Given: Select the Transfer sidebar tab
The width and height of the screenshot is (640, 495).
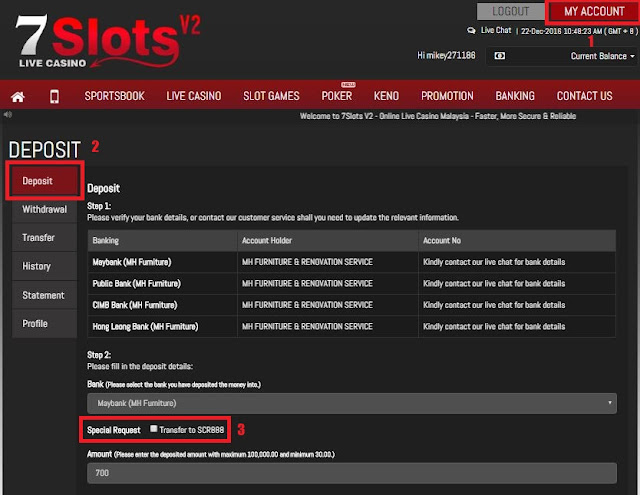Looking at the screenshot, I should (x=44, y=238).
